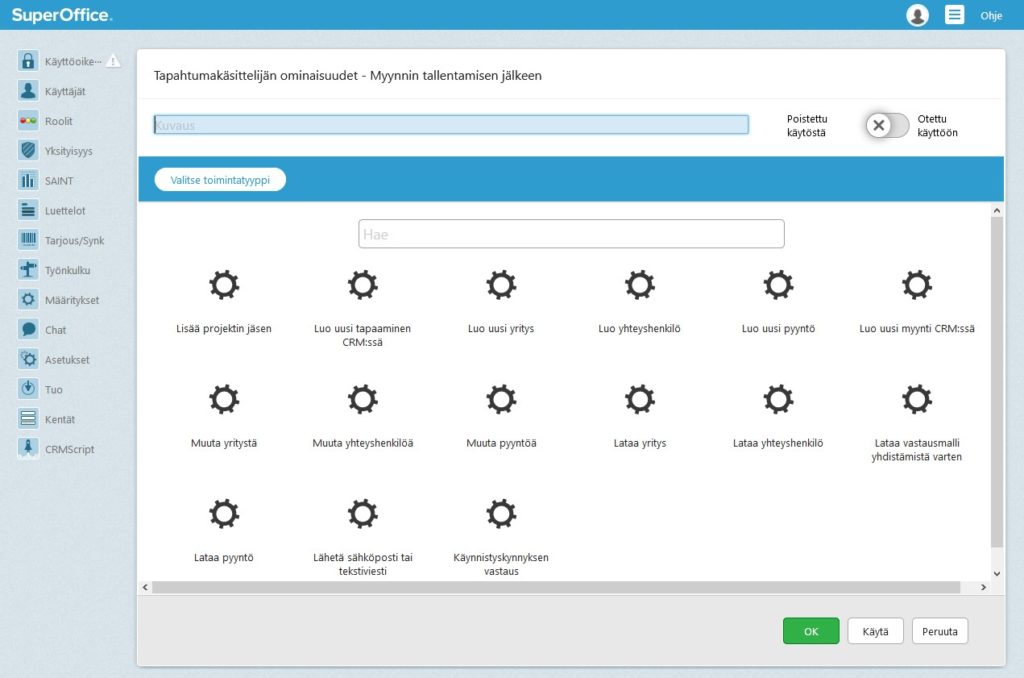1024x678 pixels.
Task: Click the user profile avatar icon
Action: [917, 15]
